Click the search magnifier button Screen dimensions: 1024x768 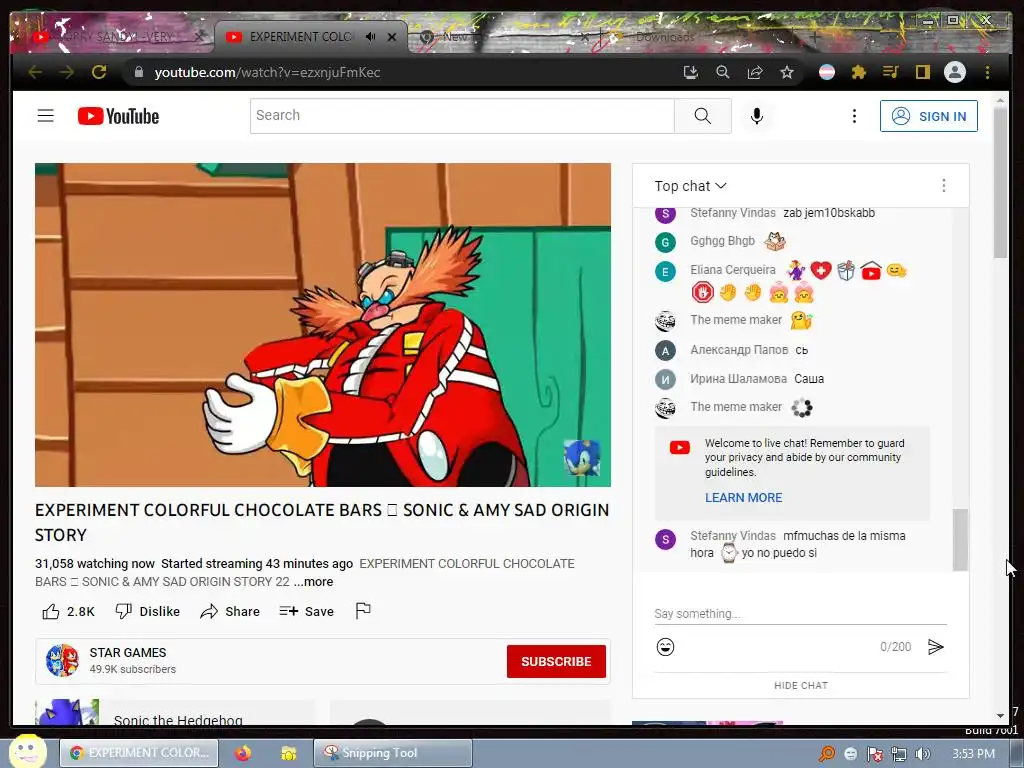click(x=703, y=116)
